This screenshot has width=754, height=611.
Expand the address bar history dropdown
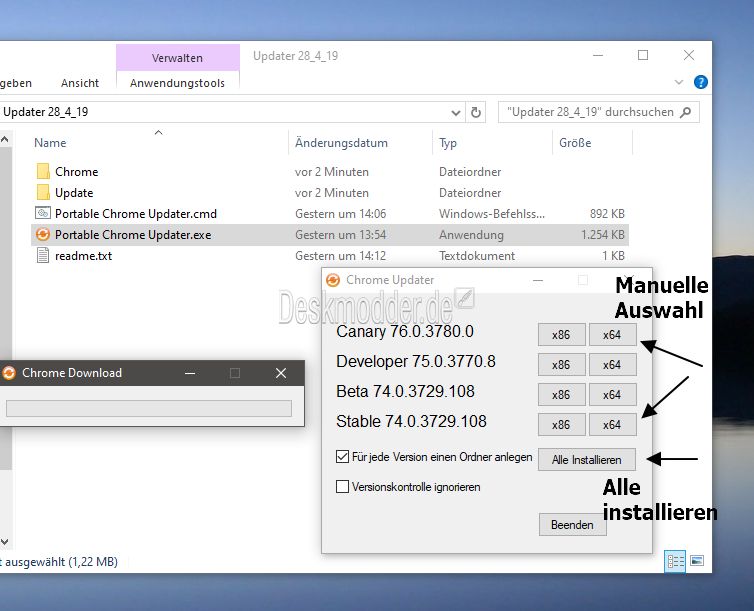coord(456,112)
